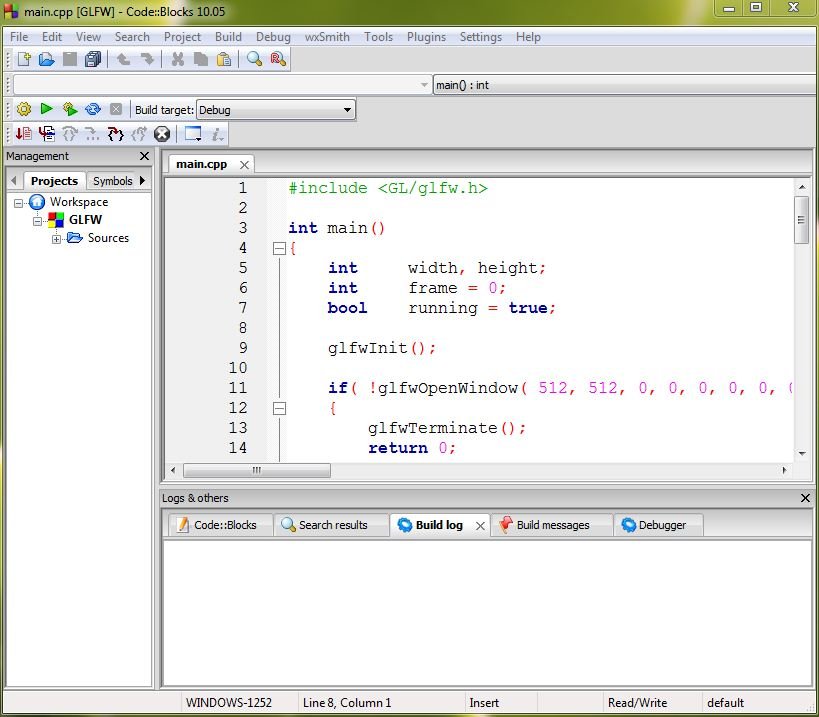The width and height of the screenshot is (819, 717).
Task: Open the Code::Blocks log tab
Action: [221, 525]
